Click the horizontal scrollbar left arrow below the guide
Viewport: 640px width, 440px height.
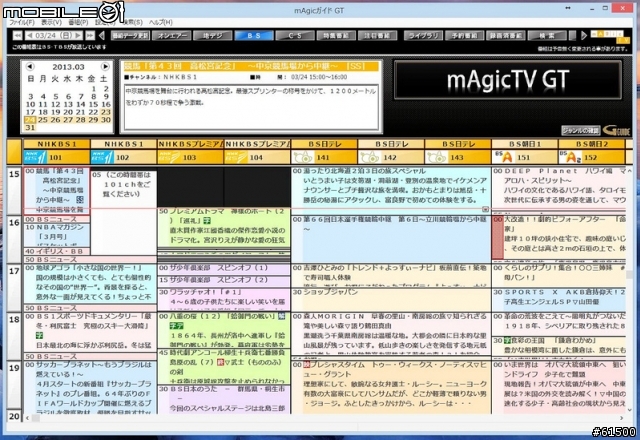[x=27, y=418]
